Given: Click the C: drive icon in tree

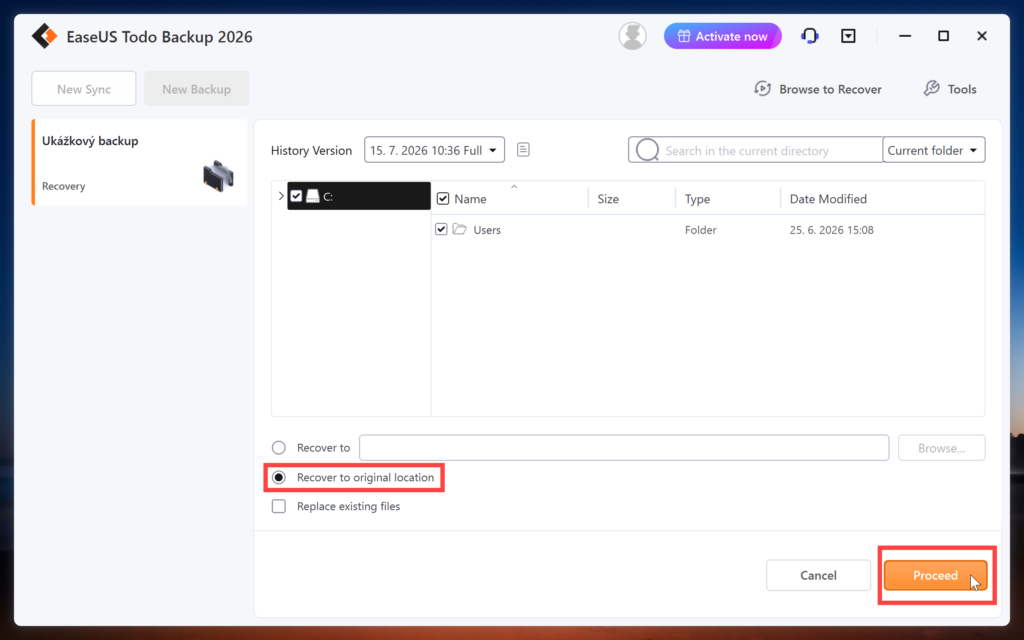Looking at the screenshot, I should pos(313,196).
